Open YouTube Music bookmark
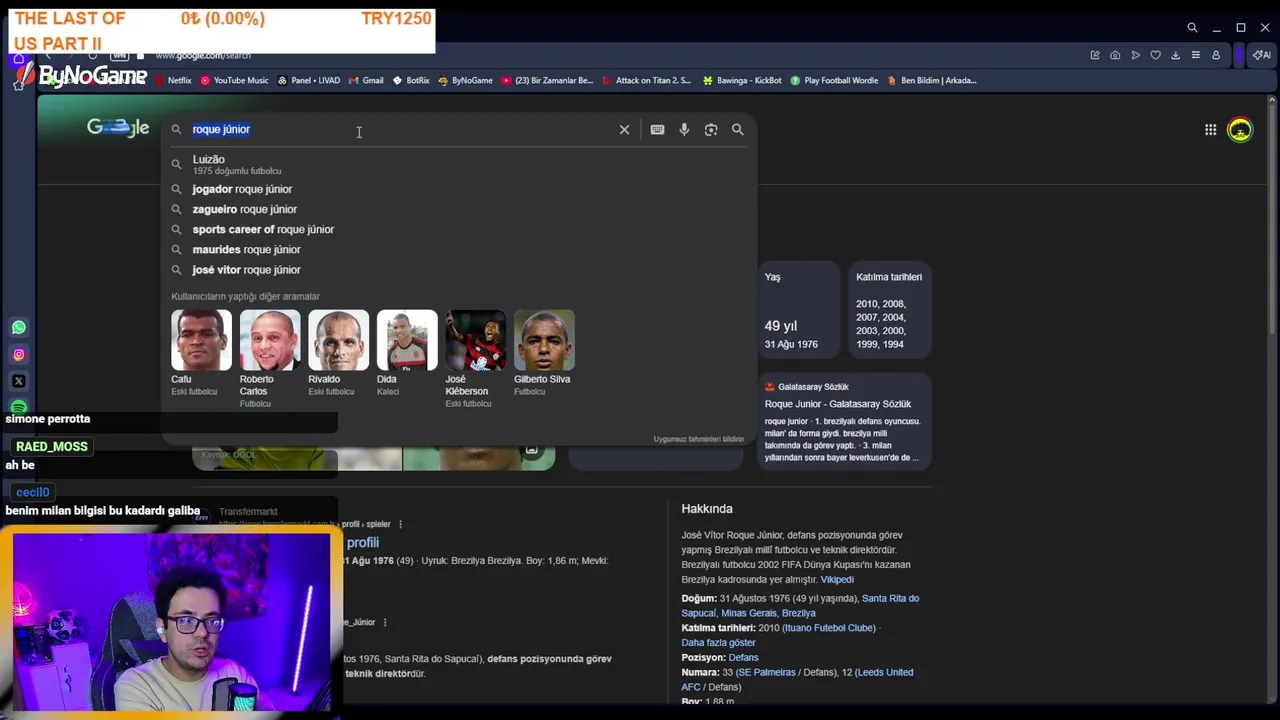This screenshot has width=1280, height=720. pyautogui.click(x=234, y=80)
